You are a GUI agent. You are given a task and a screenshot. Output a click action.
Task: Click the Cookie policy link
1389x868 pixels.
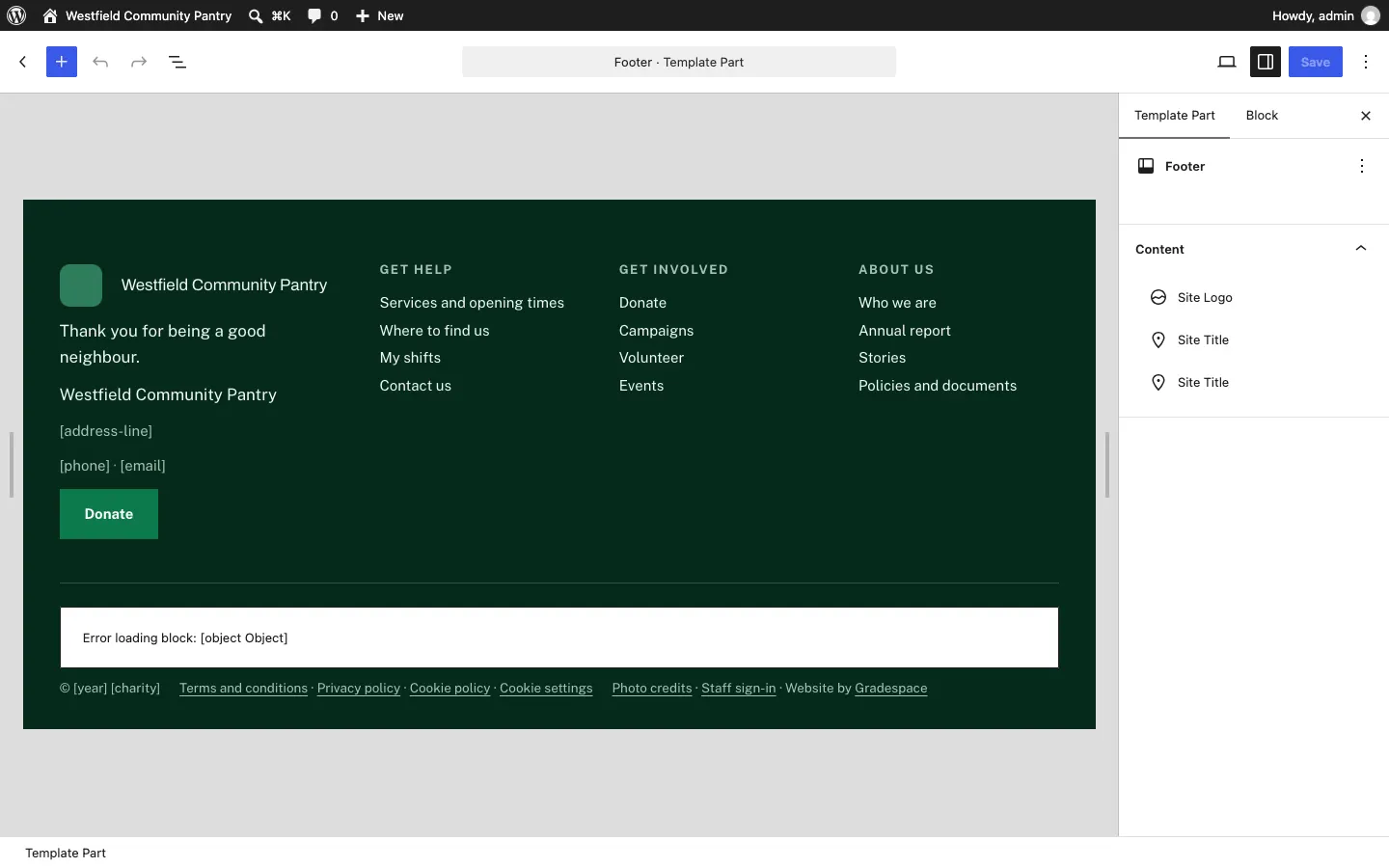pyautogui.click(x=450, y=689)
